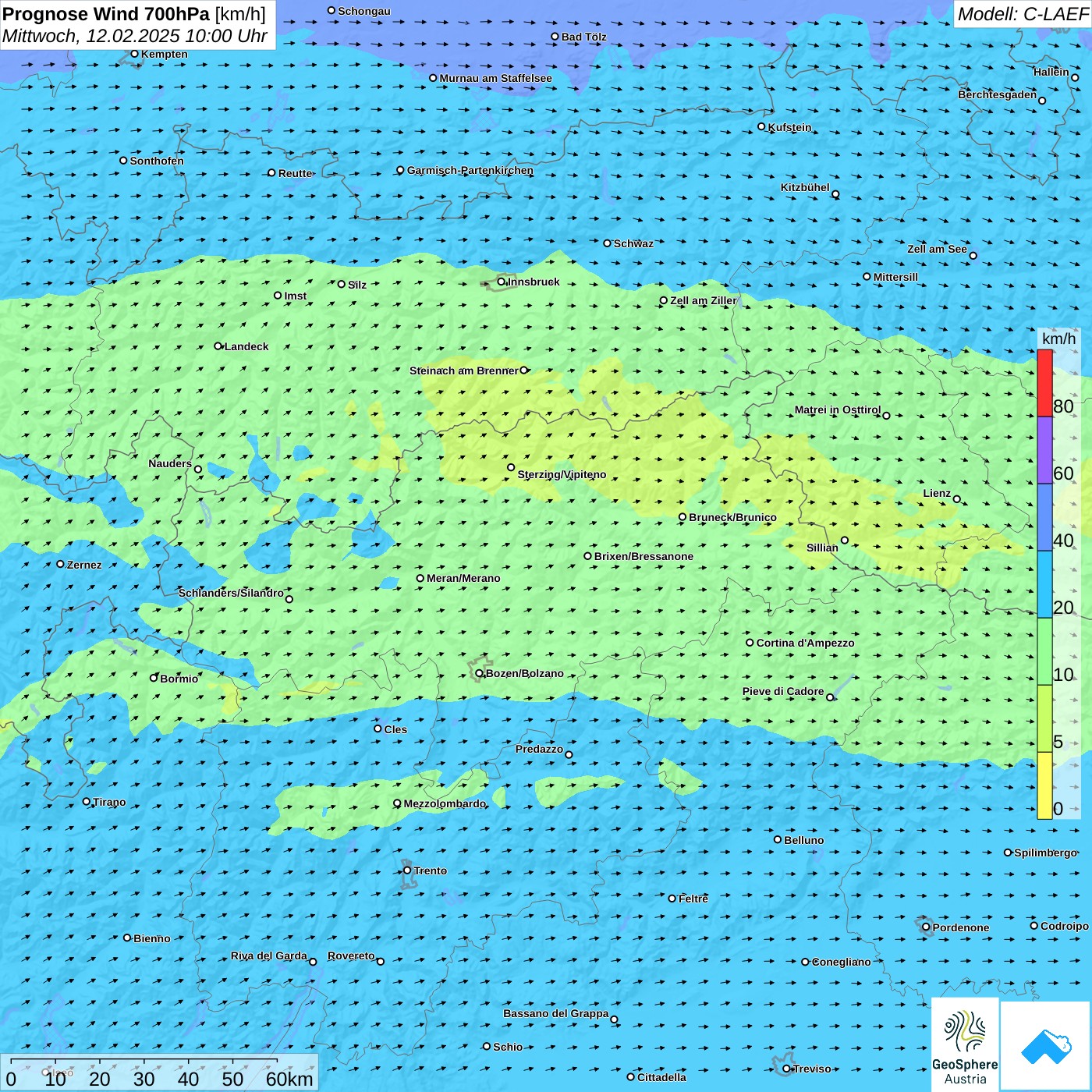The width and height of the screenshot is (1092, 1092).
Task: Click the 'Modell: C-LAEF' label
Action: click(1022, 14)
